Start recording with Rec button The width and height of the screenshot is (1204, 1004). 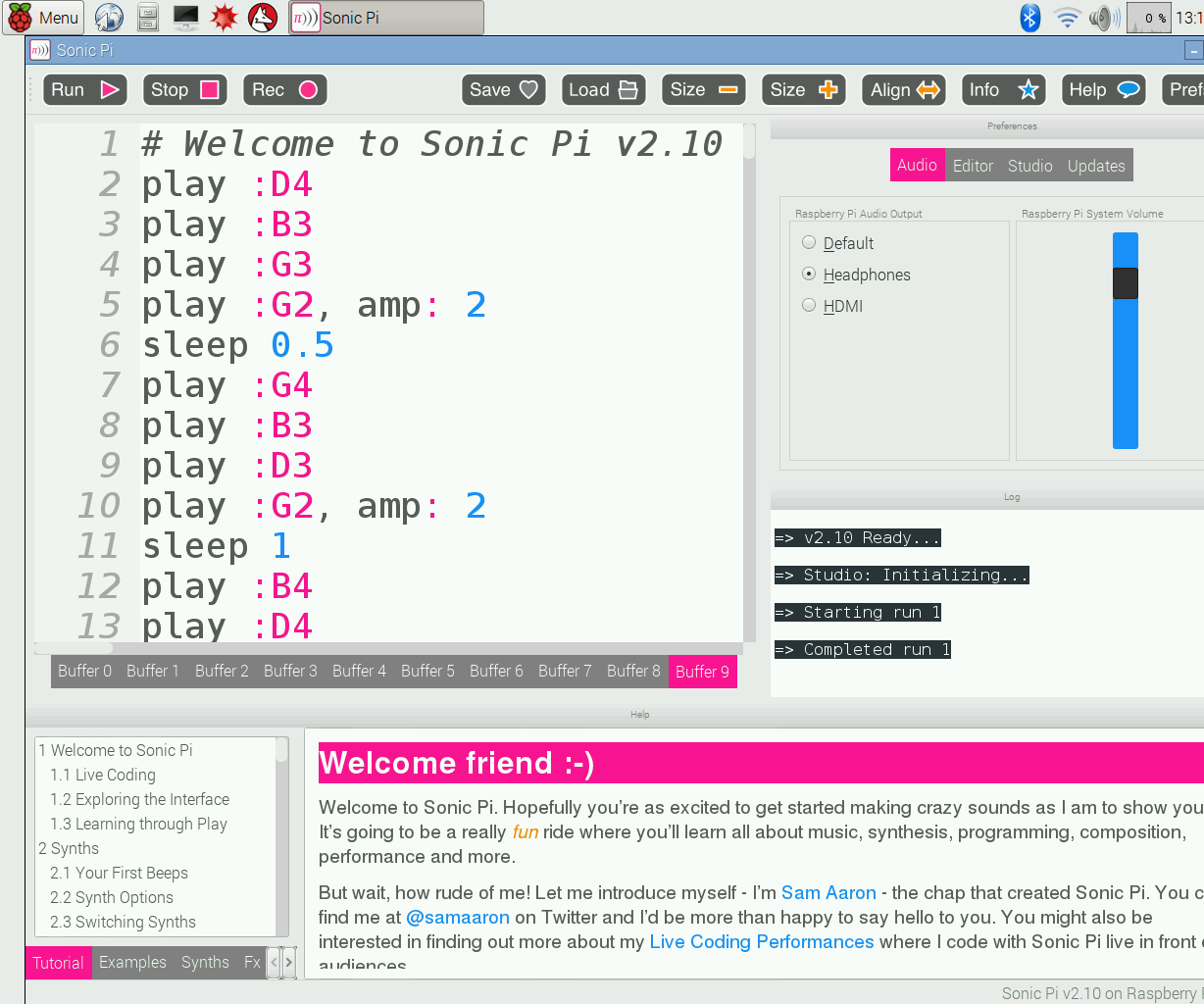[284, 90]
